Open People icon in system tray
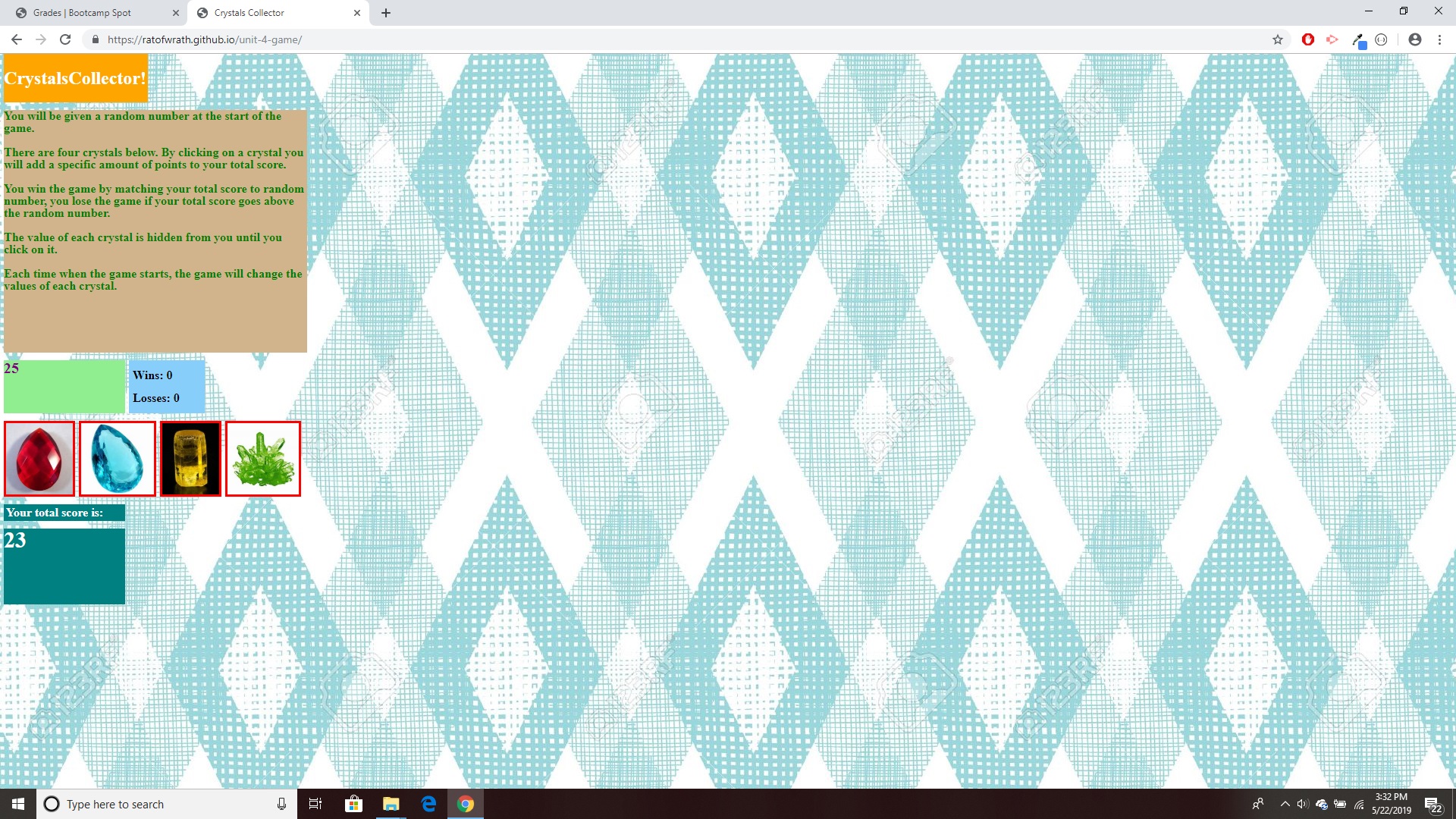The width and height of the screenshot is (1456, 819). coord(1258,804)
